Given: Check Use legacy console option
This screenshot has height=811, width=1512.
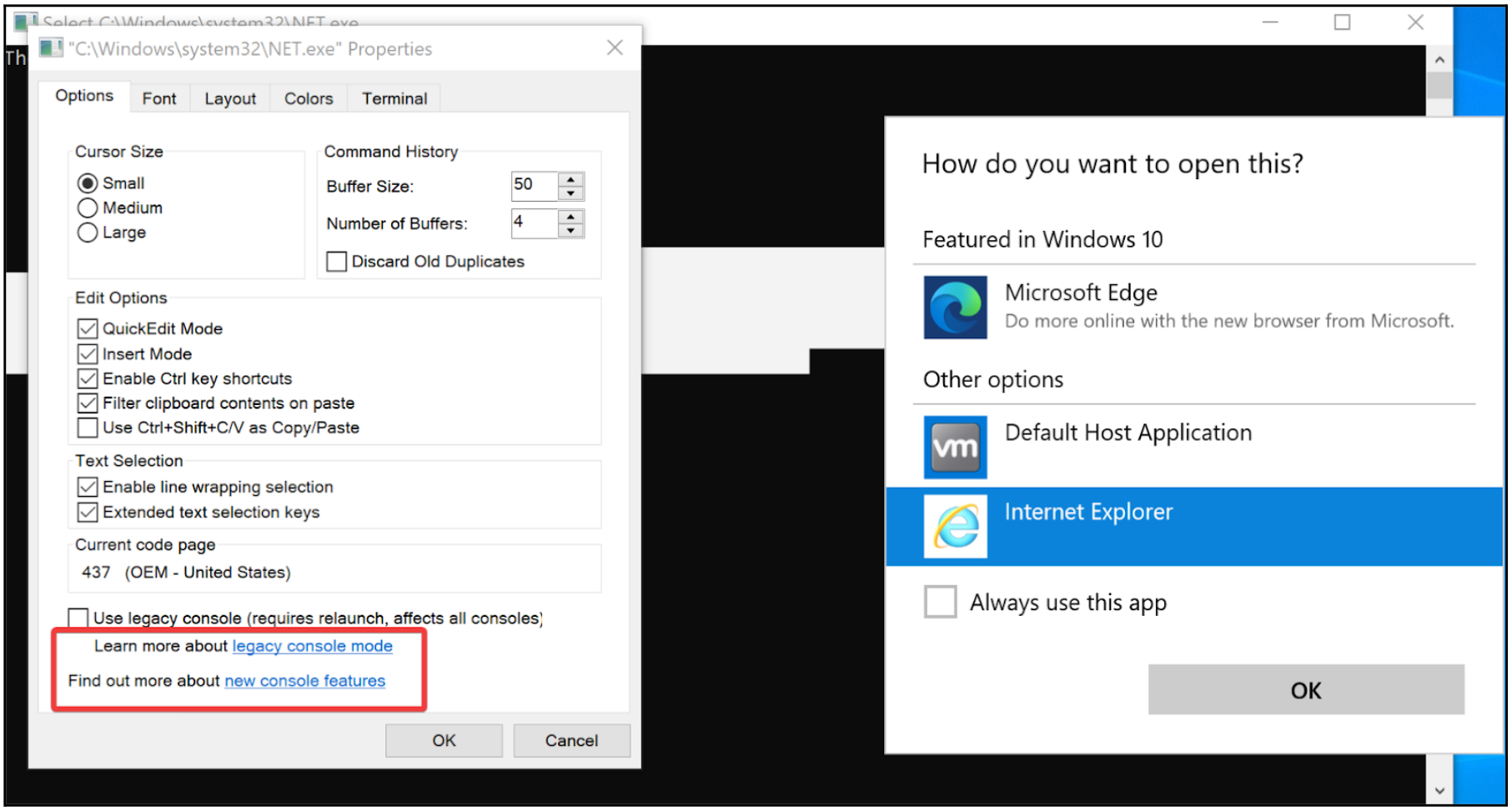Looking at the screenshot, I should pyautogui.click(x=78, y=618).
